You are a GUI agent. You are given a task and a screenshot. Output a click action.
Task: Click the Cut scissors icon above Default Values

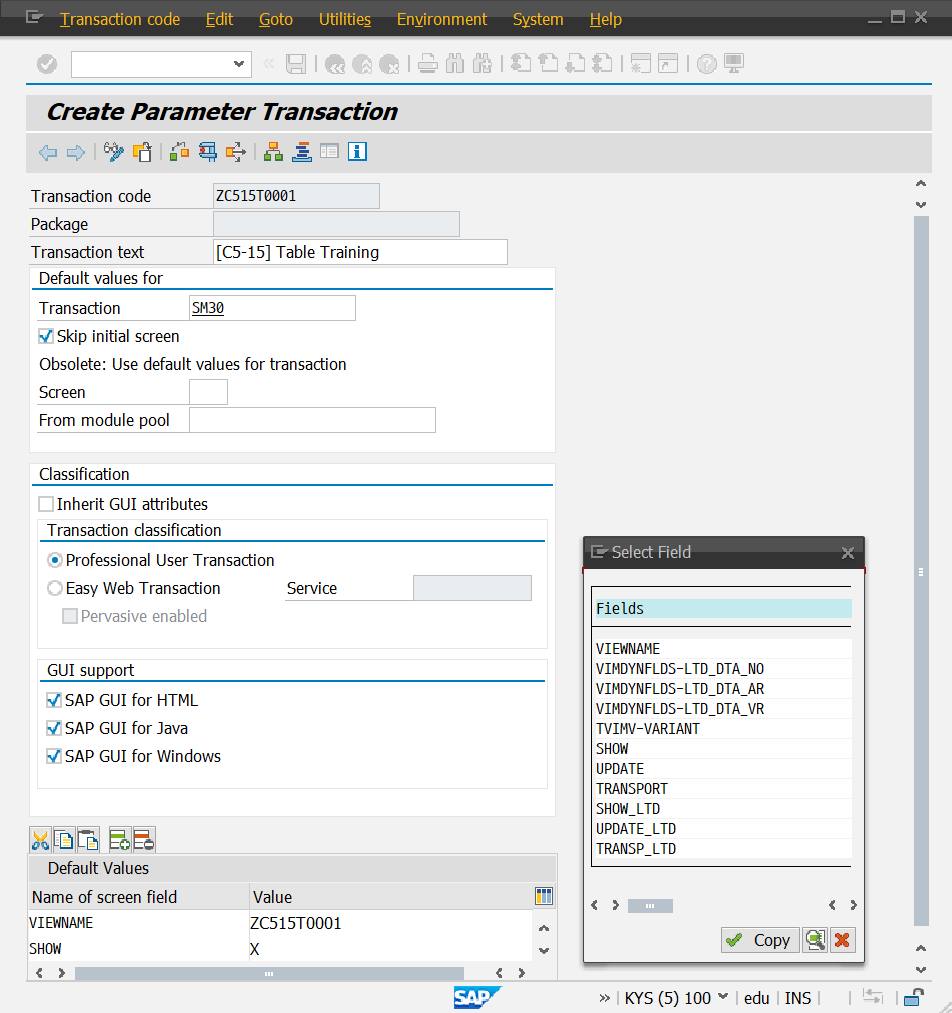tap(40, 840)
